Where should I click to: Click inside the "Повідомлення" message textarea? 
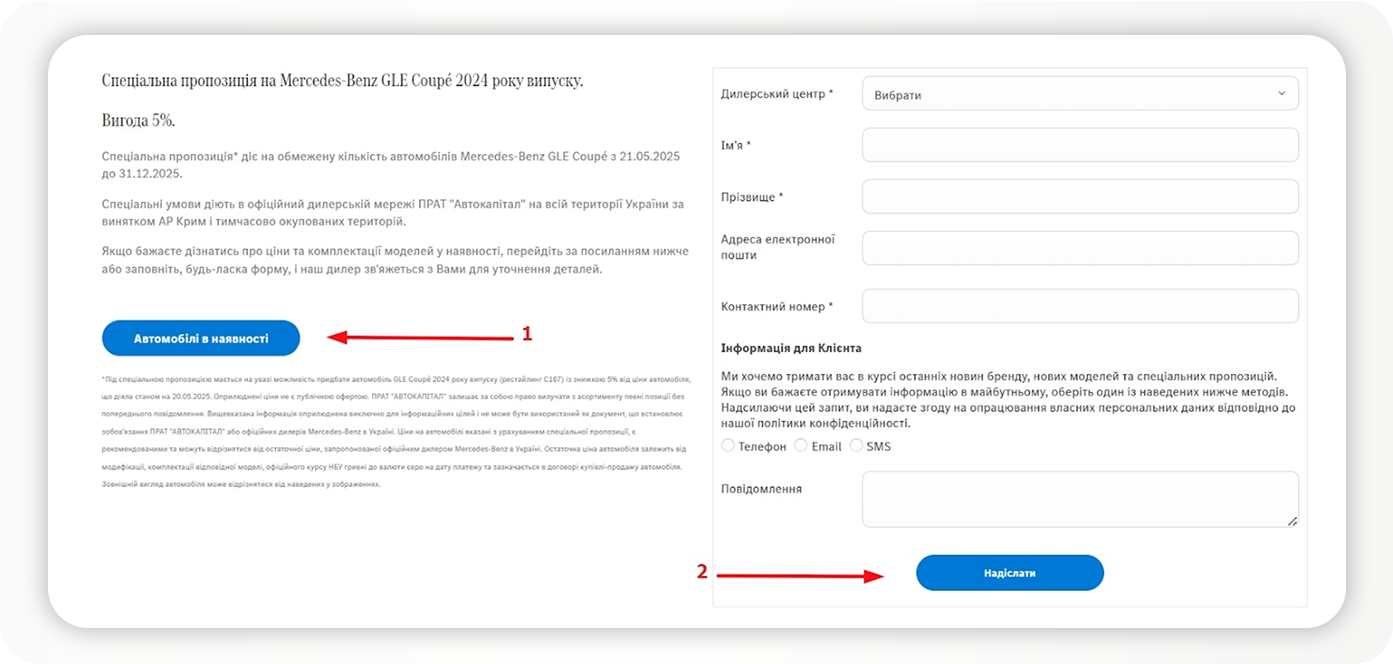[x=1080, y=499]
